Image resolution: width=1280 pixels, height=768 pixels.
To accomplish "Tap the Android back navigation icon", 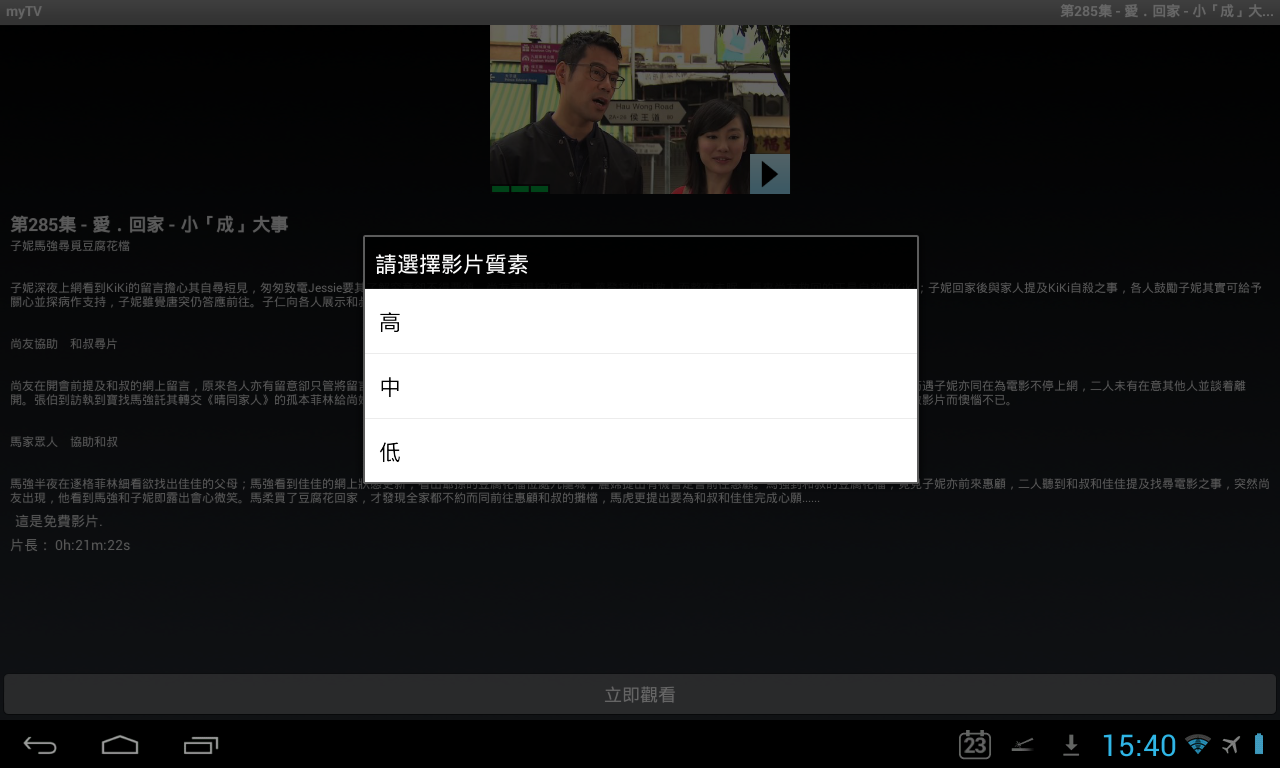I will click(40, 745).
